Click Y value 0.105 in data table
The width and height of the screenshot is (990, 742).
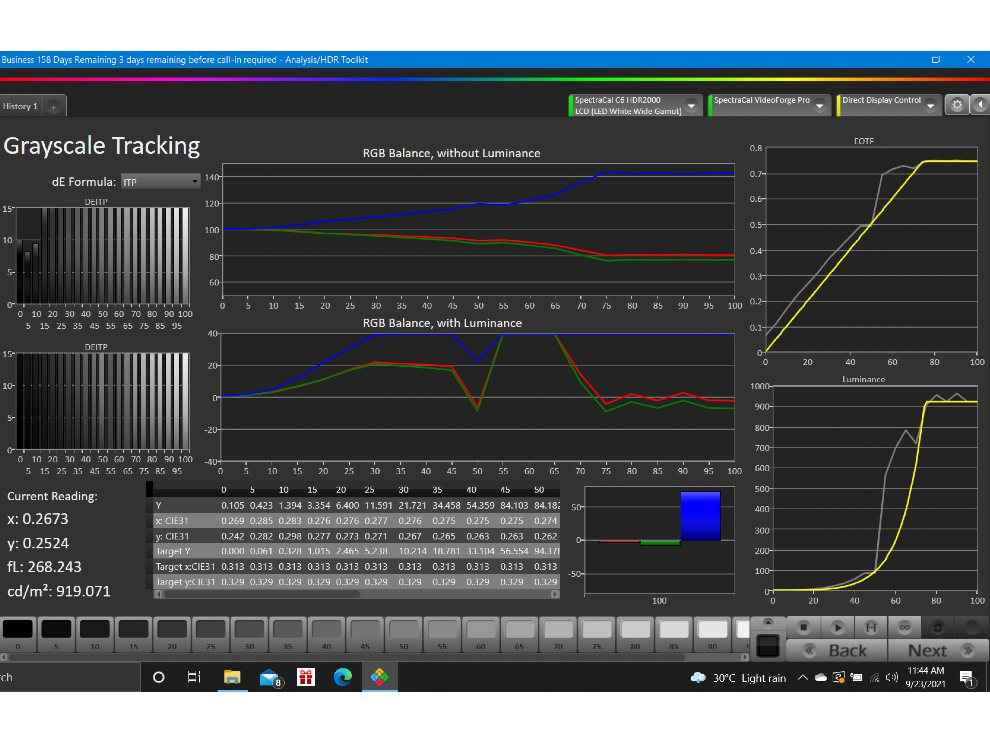pyautogui.click(x=232, y=505)
